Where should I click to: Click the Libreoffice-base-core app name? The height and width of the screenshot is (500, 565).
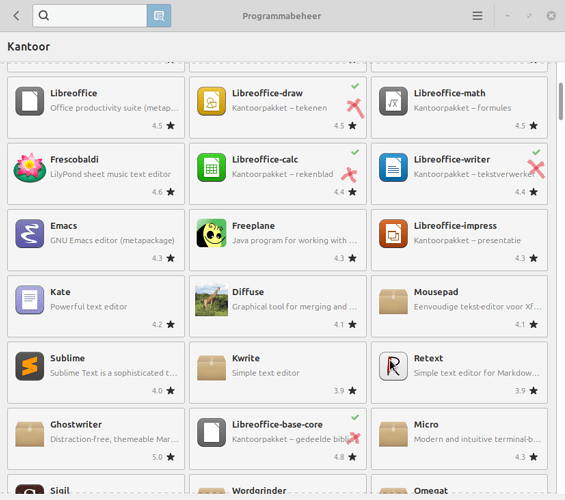pyautogui.click(x=277, y=424)
